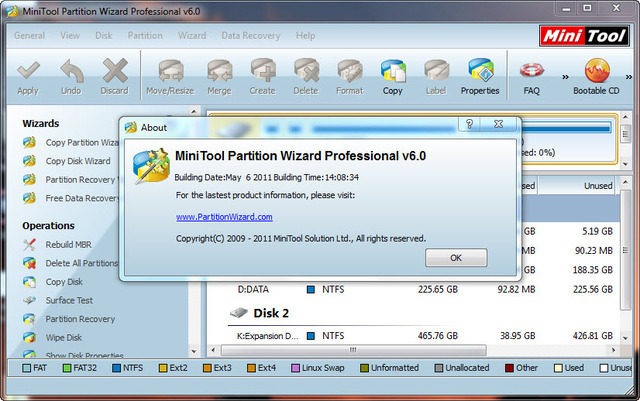Close the About dialog with X

coord(498,124)
